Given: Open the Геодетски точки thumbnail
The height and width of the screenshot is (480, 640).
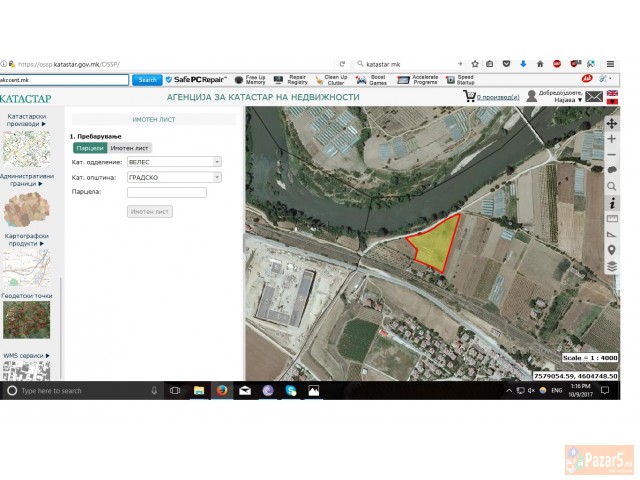Looking at the screenshot, I should (x=26, y=319).
